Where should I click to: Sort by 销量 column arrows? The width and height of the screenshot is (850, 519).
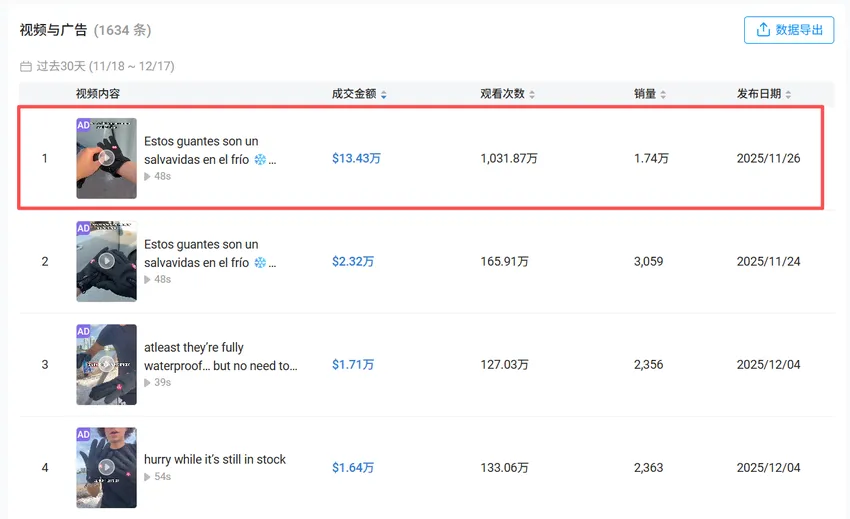(663, 95)
